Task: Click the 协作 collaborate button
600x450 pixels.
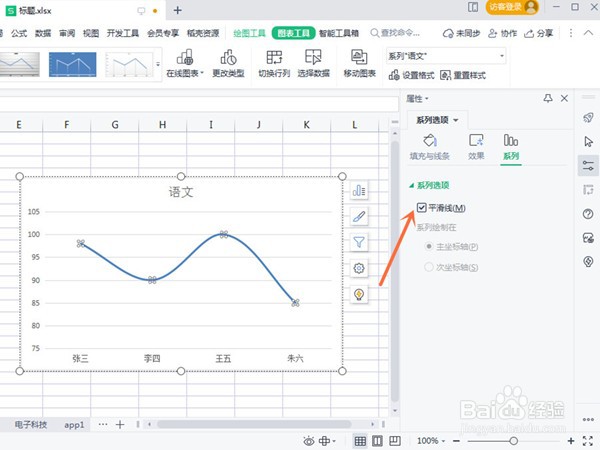Action: 502,33
